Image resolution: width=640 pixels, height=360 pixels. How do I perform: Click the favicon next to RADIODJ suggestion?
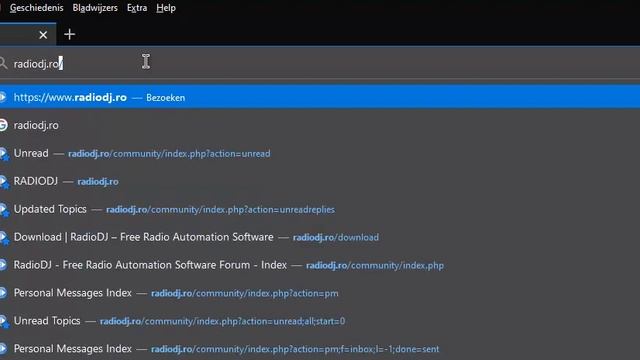pos(4,182)
